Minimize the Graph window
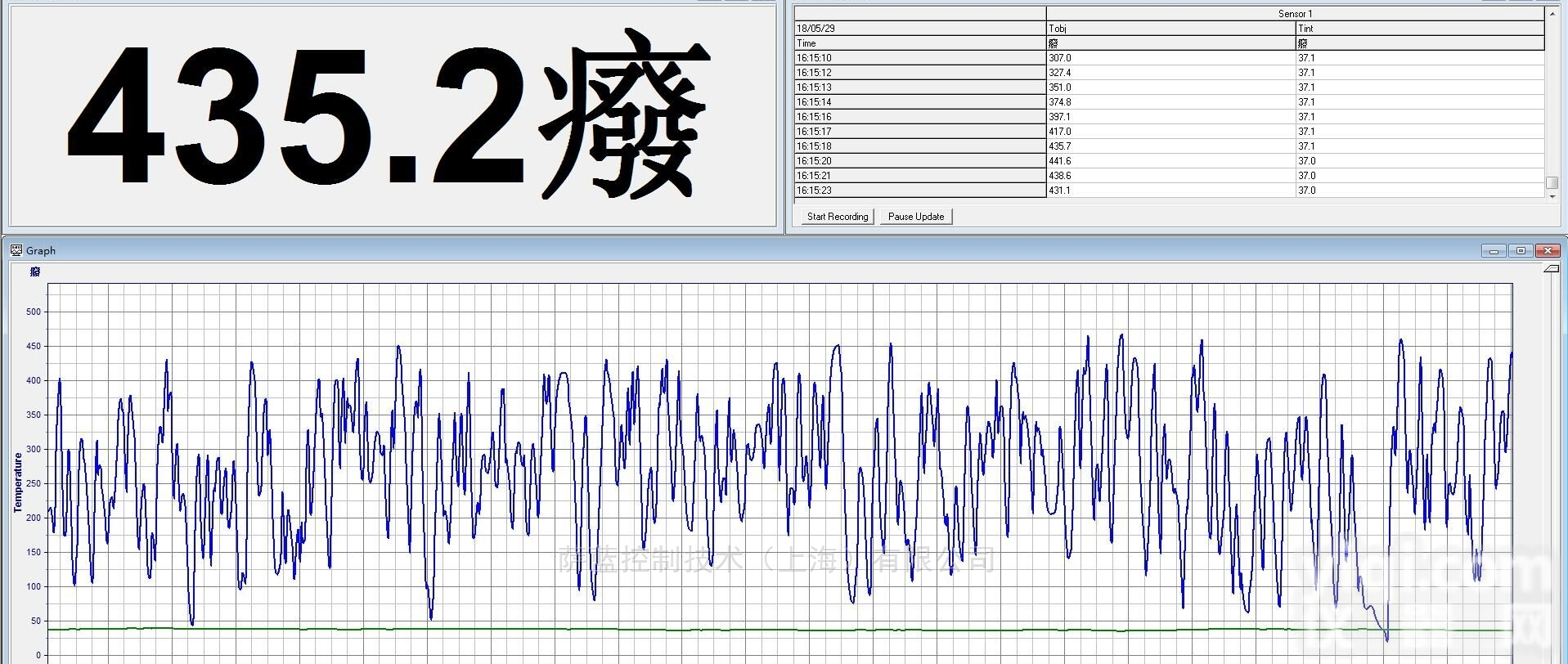This screenshot has height=664, width=1568. coord(1494,251)
